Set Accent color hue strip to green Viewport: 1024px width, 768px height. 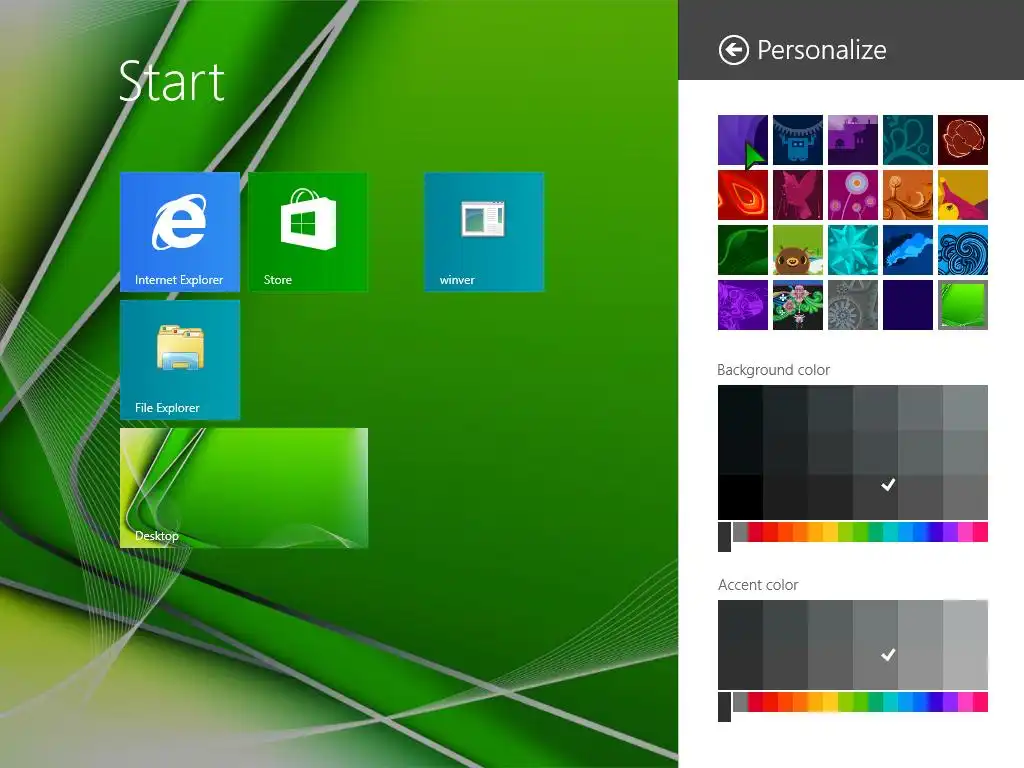pos(860,702)
